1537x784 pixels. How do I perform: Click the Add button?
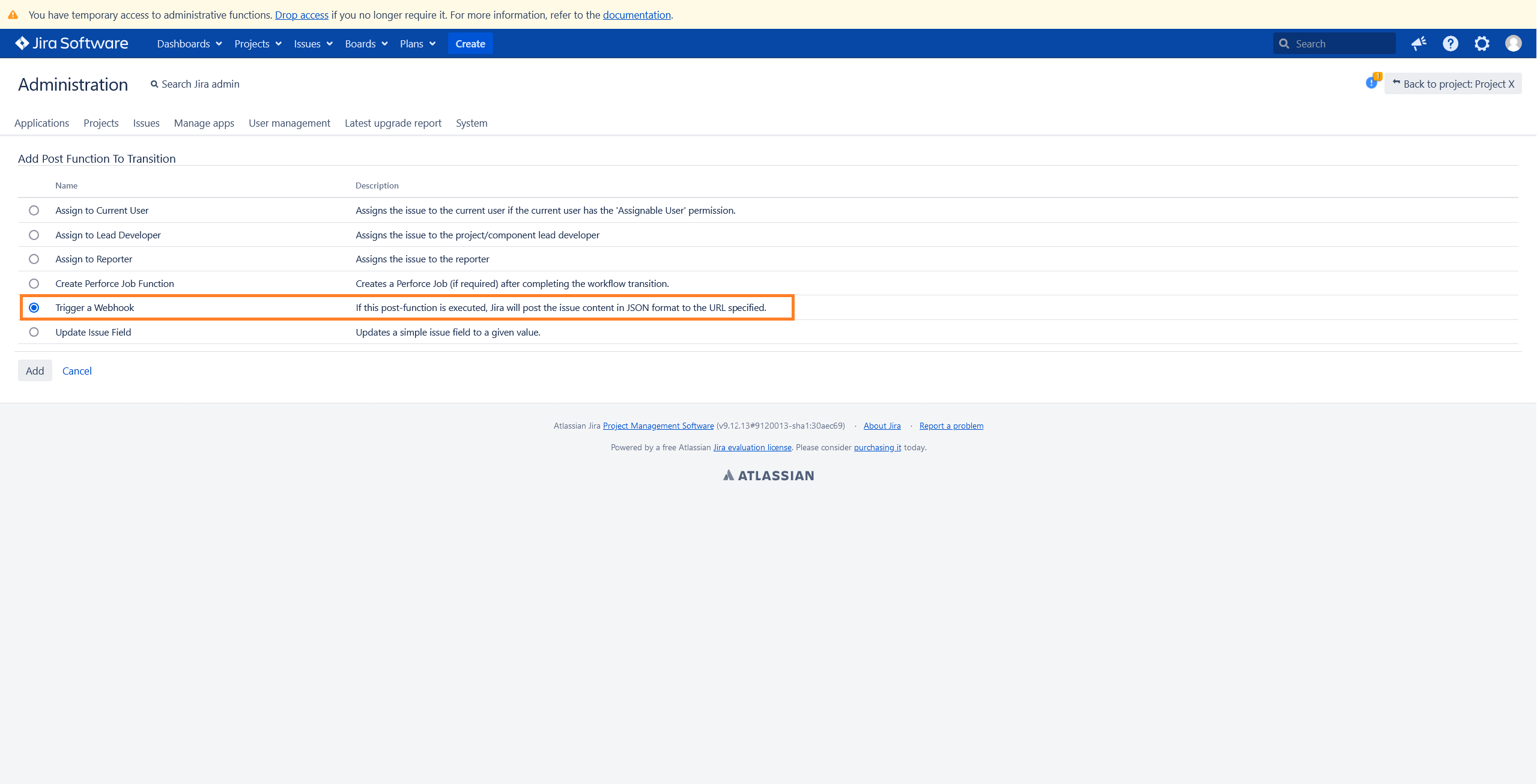click(x=35, y=371)
